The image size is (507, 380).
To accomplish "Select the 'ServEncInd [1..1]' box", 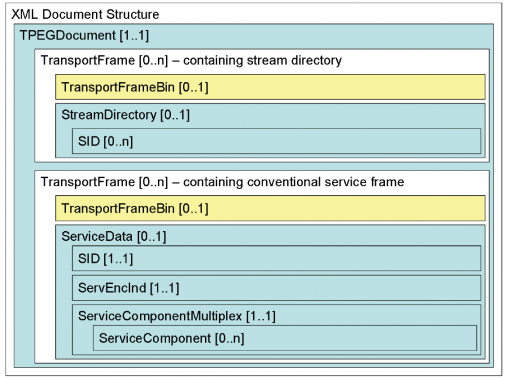I will (x=276, y=288).
